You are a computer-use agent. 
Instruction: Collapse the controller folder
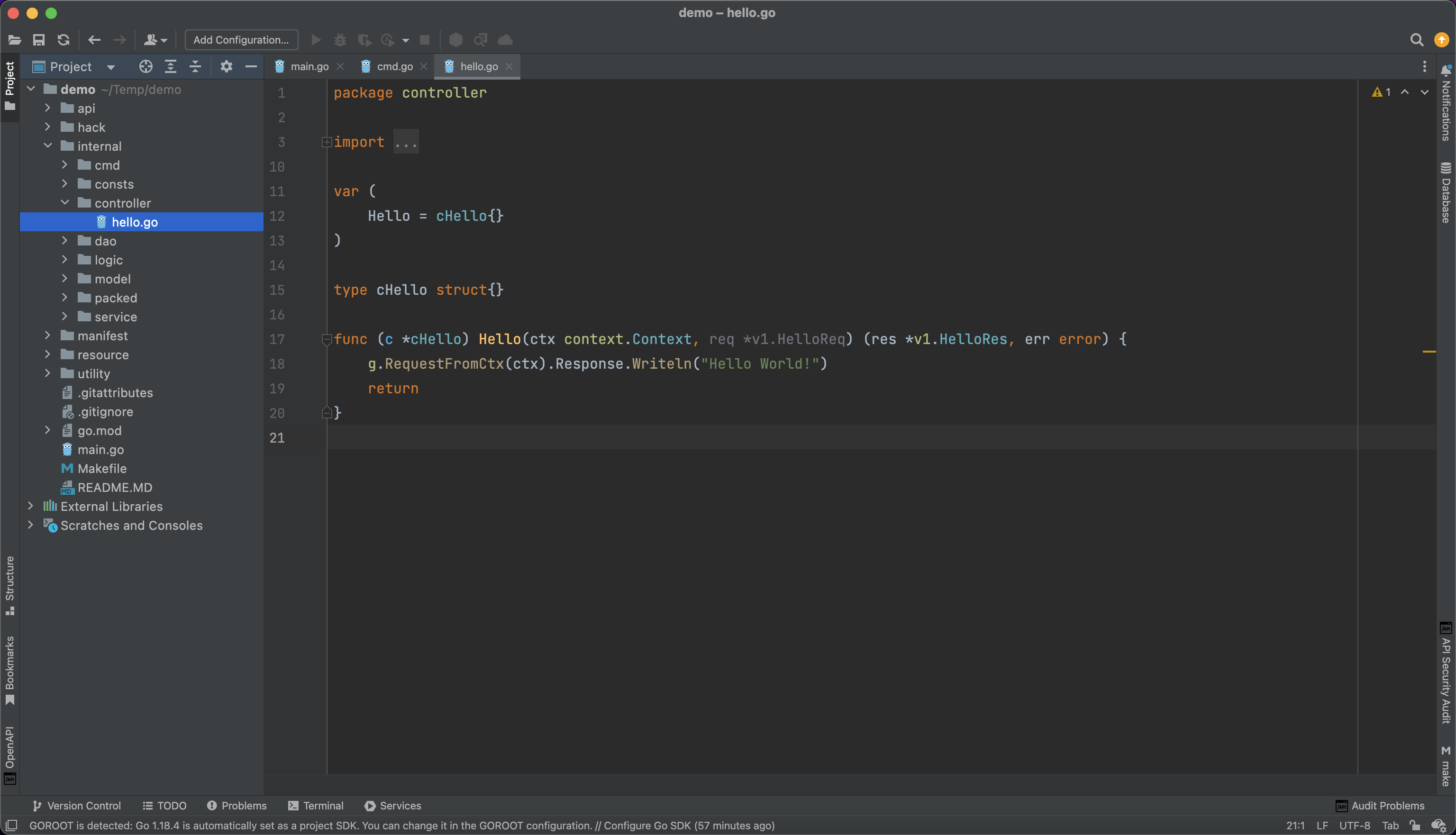click(65, 202)
